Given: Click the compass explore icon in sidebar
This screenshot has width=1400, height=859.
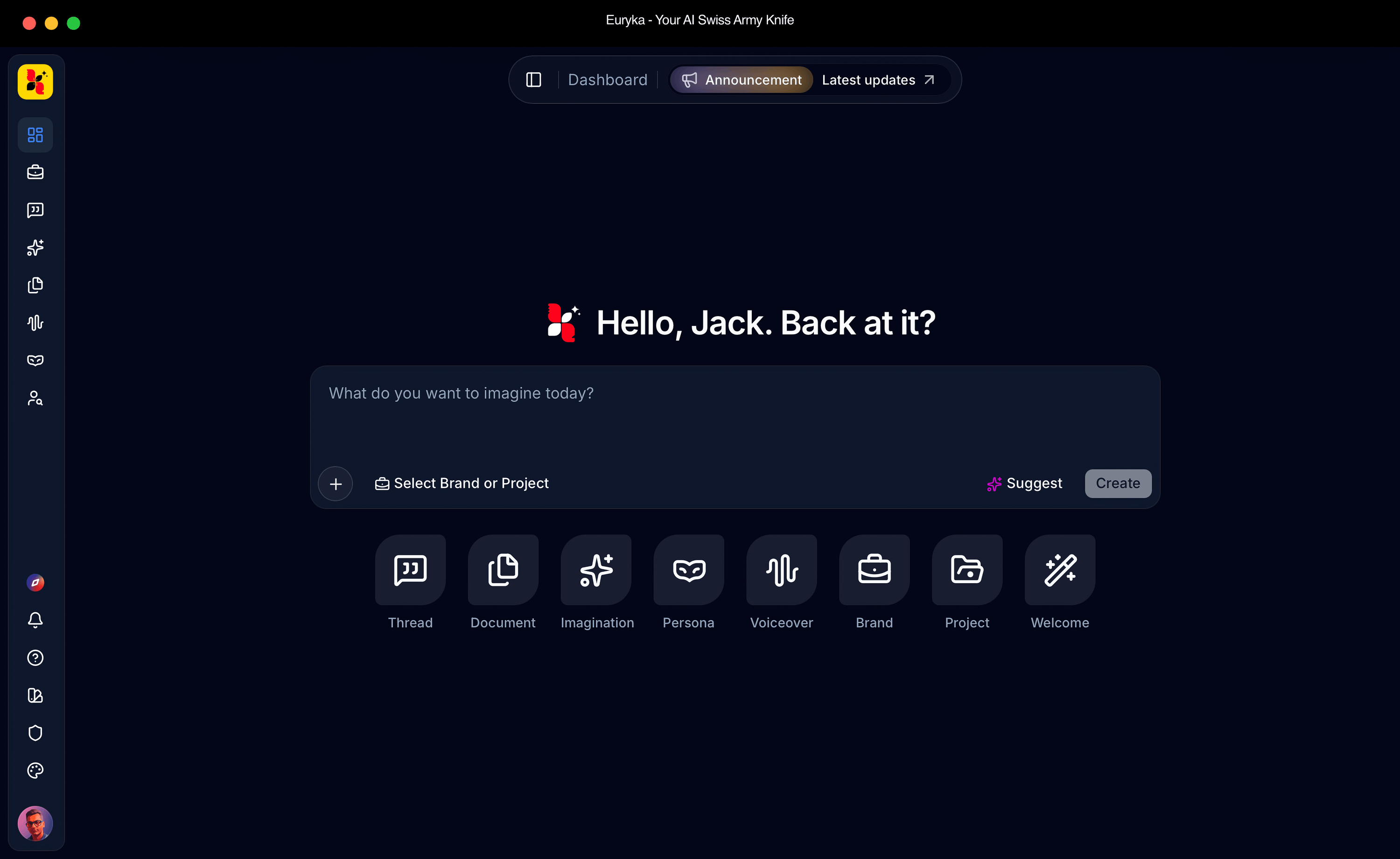Looking at the screenshot, I should [x=35, y=583].
